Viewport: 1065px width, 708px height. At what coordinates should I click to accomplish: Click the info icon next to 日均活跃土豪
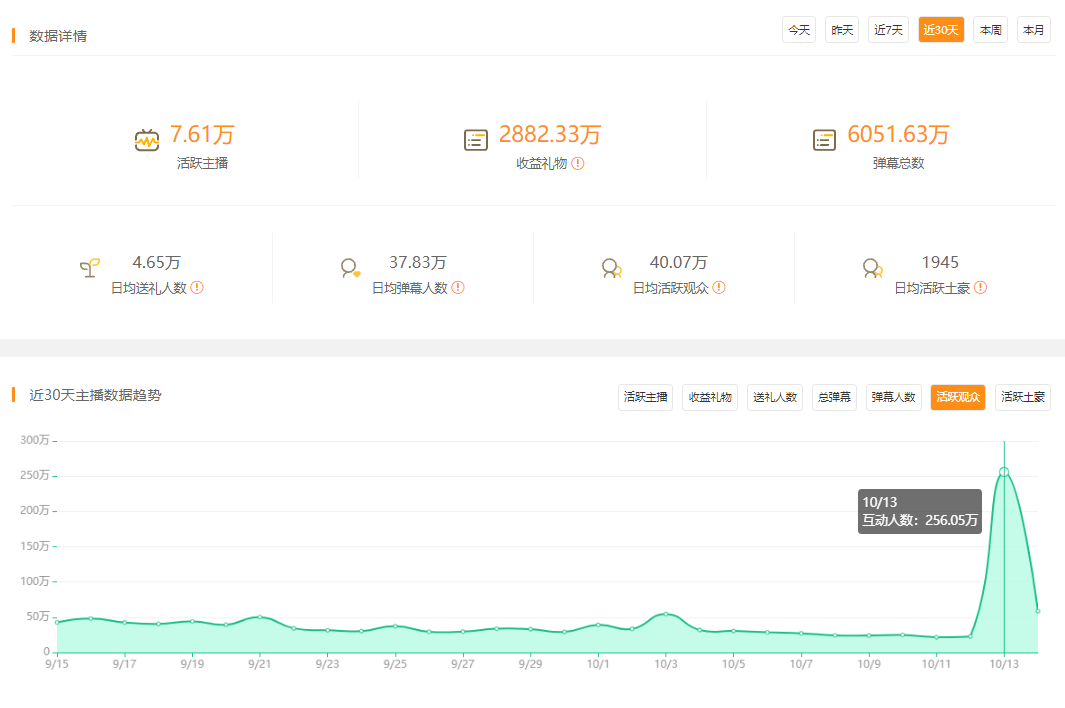980,287
